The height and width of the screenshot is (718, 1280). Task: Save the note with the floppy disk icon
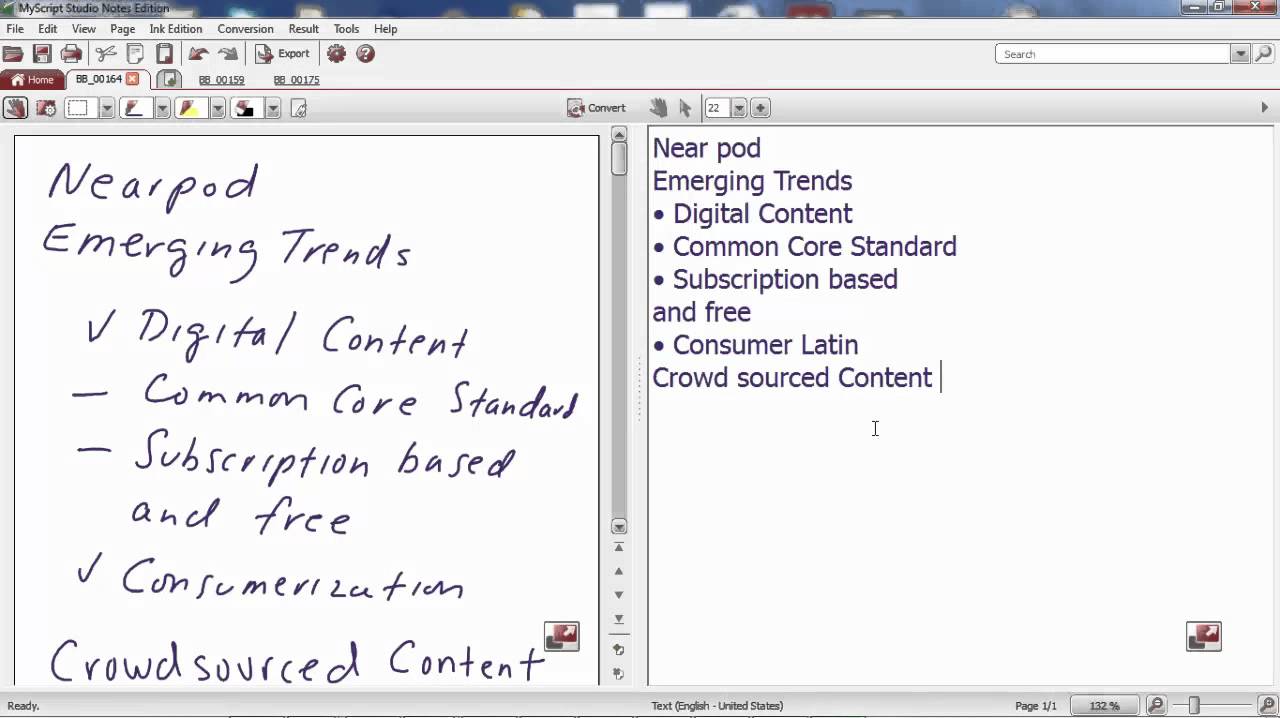(x=42, y=54)
